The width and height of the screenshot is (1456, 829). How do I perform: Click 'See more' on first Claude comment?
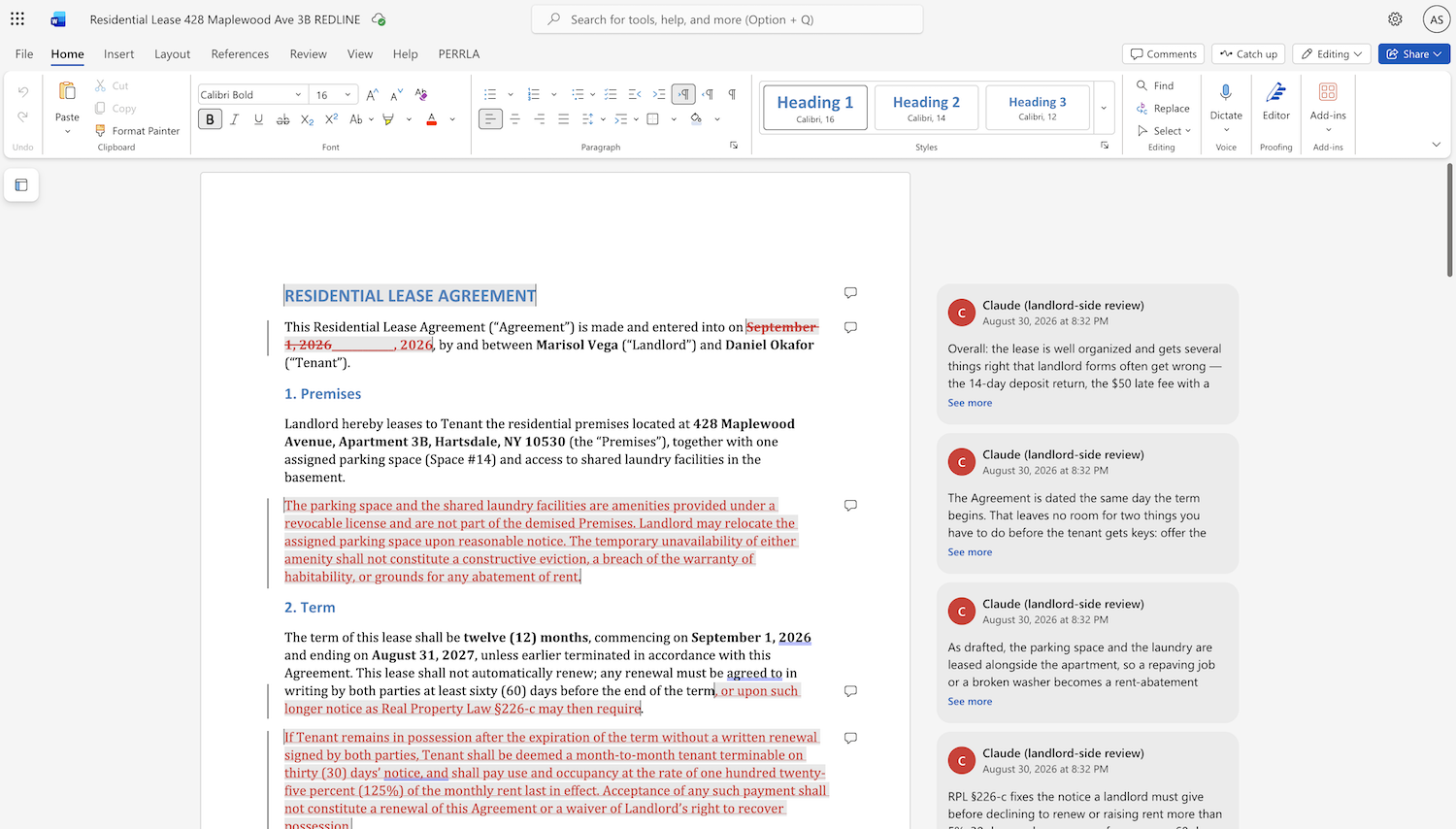coord(970,403)
